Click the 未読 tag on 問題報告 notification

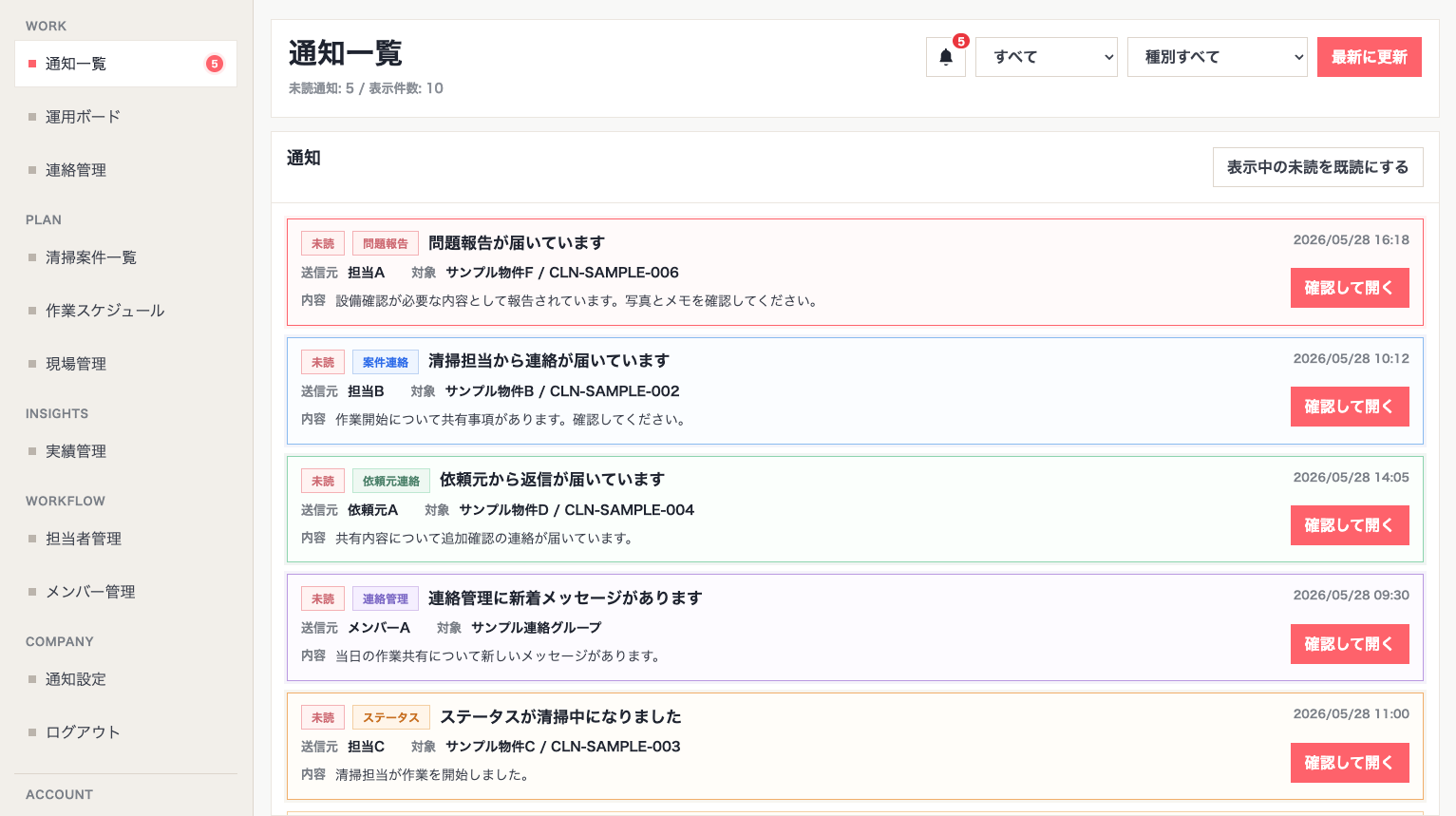click(323, 244)
